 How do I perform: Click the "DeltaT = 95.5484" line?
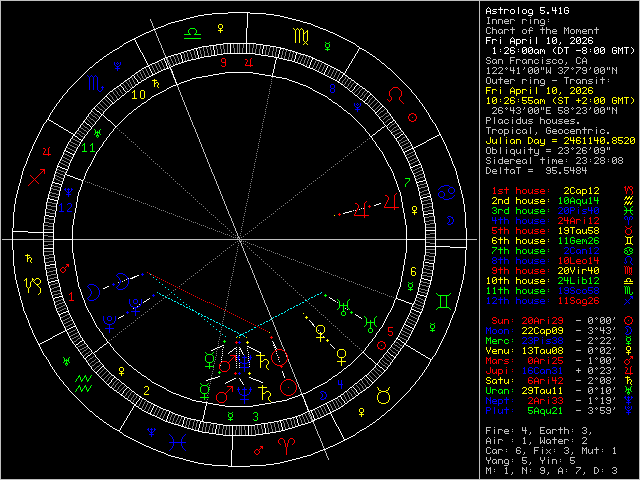tap(536, 171)
